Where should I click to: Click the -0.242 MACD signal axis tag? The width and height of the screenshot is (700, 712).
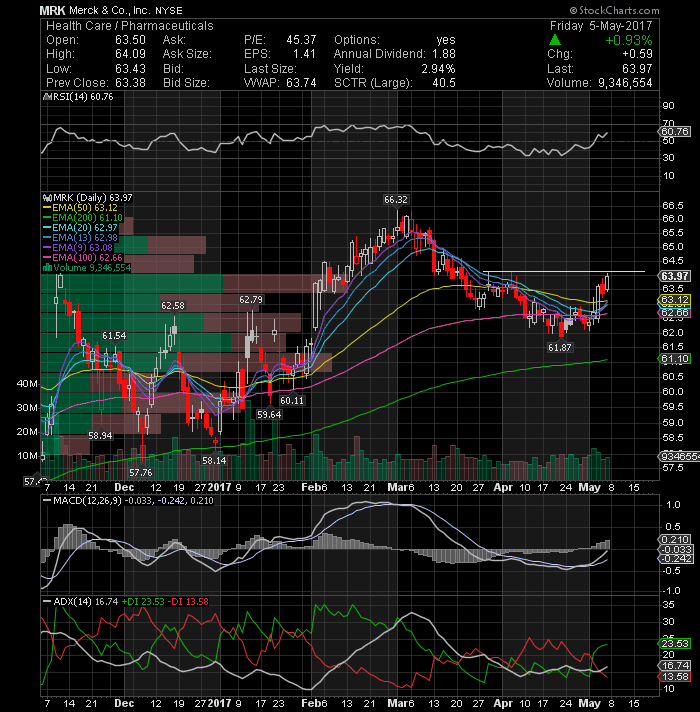pos(675,559)
